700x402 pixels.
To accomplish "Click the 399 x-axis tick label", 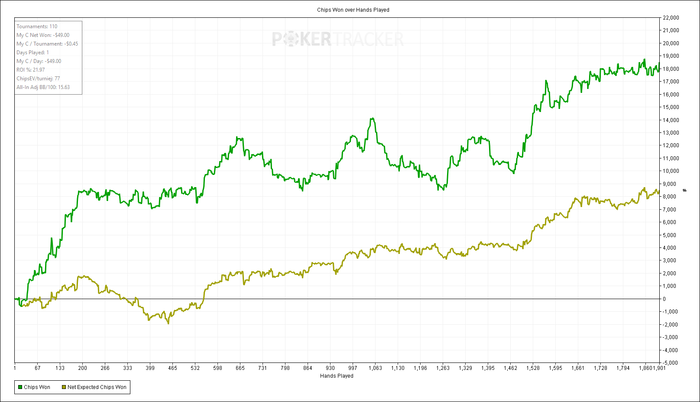I will pyautogui.click(x=150, y=368).
